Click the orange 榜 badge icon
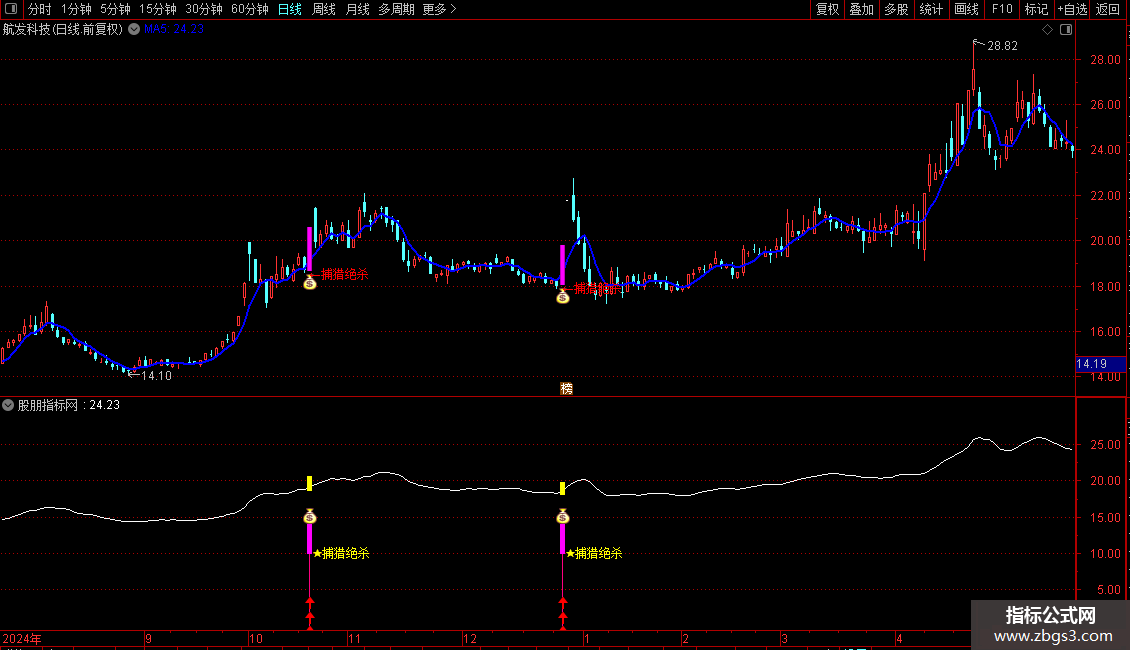This screenshot has height=650, width=1130. pos(566,388)
